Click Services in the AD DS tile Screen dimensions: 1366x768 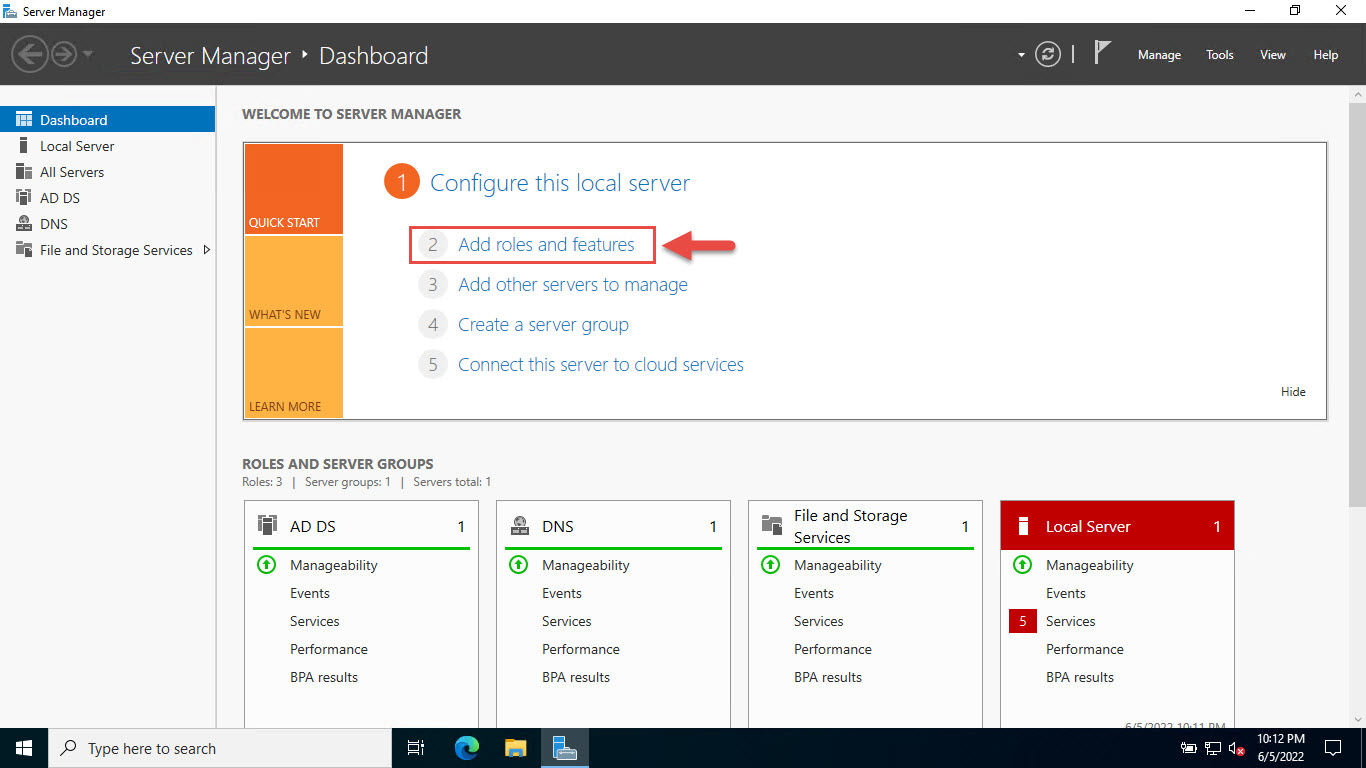click(x=315, y=621)
